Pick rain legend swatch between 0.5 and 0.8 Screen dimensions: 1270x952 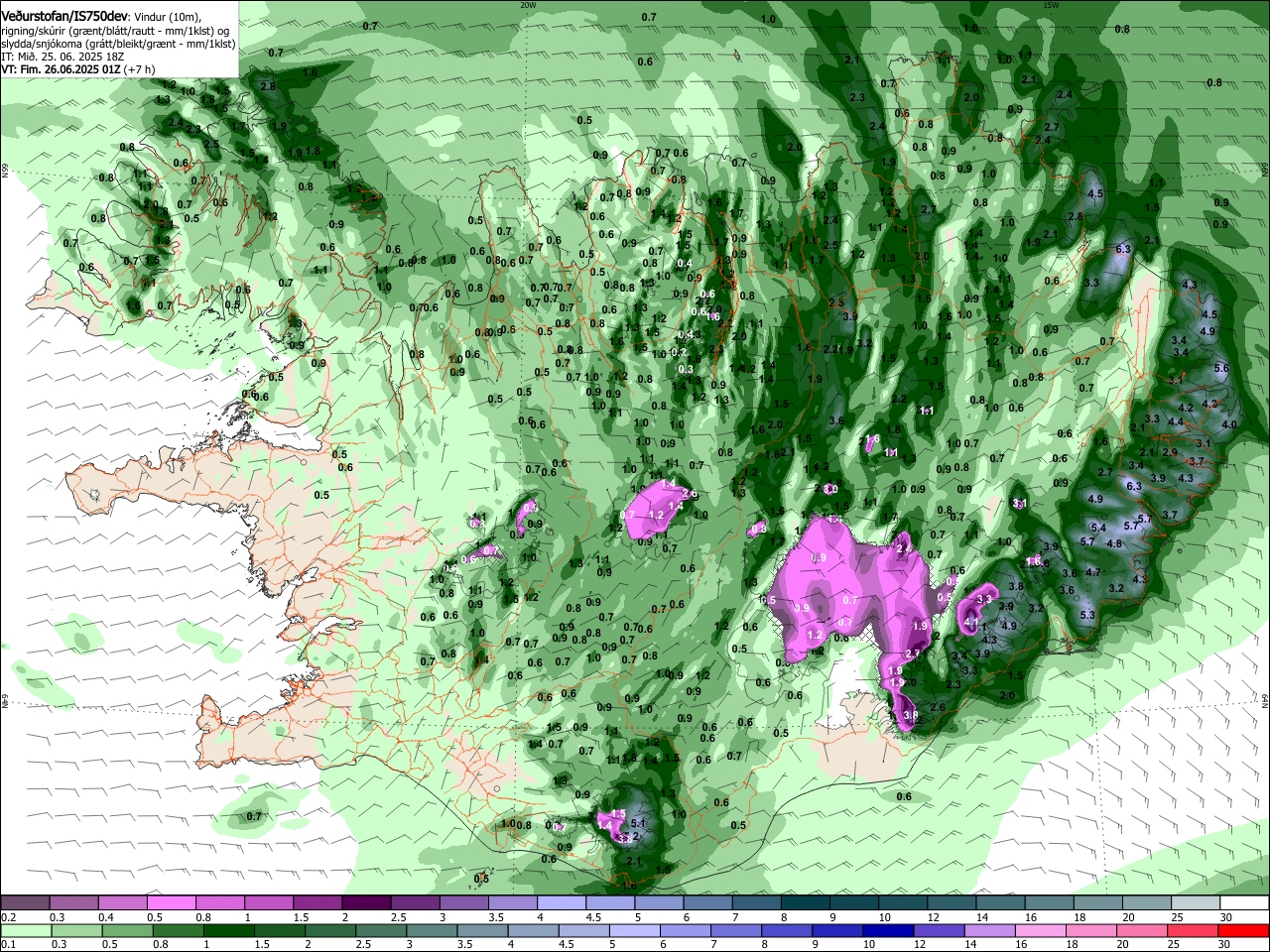click(129, 931)
